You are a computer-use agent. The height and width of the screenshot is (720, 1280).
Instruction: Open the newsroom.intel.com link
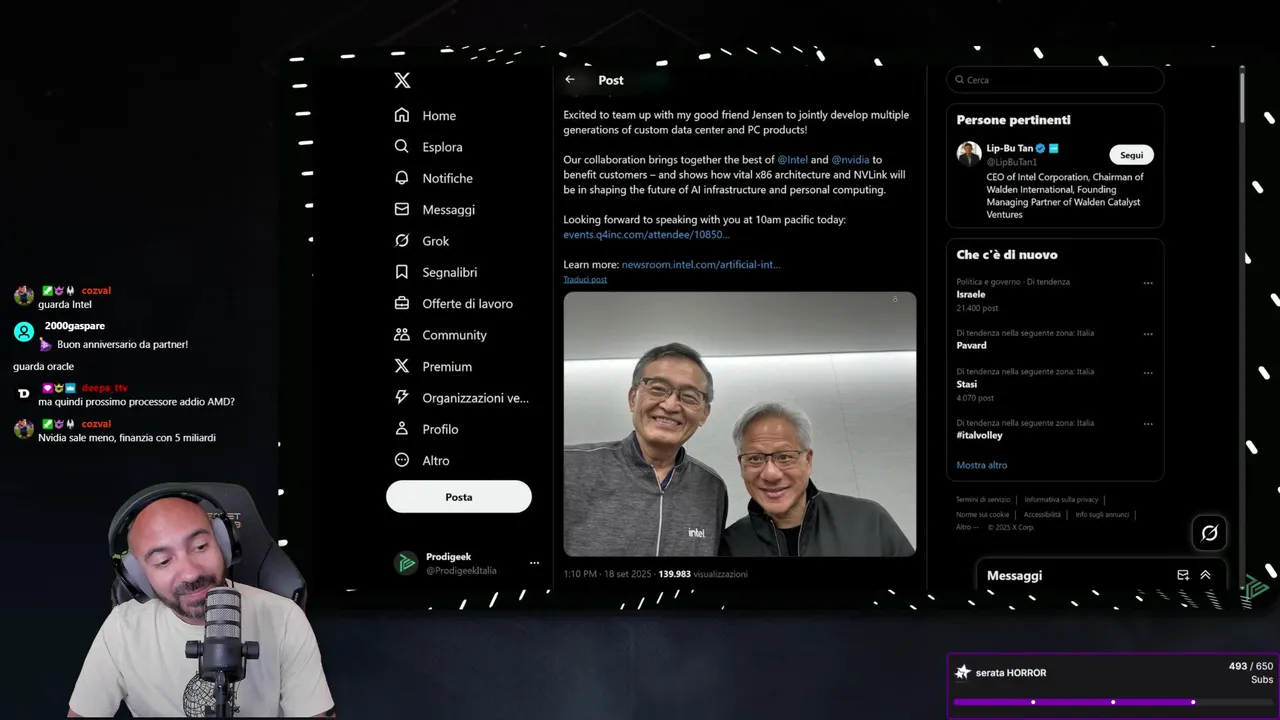701,265
